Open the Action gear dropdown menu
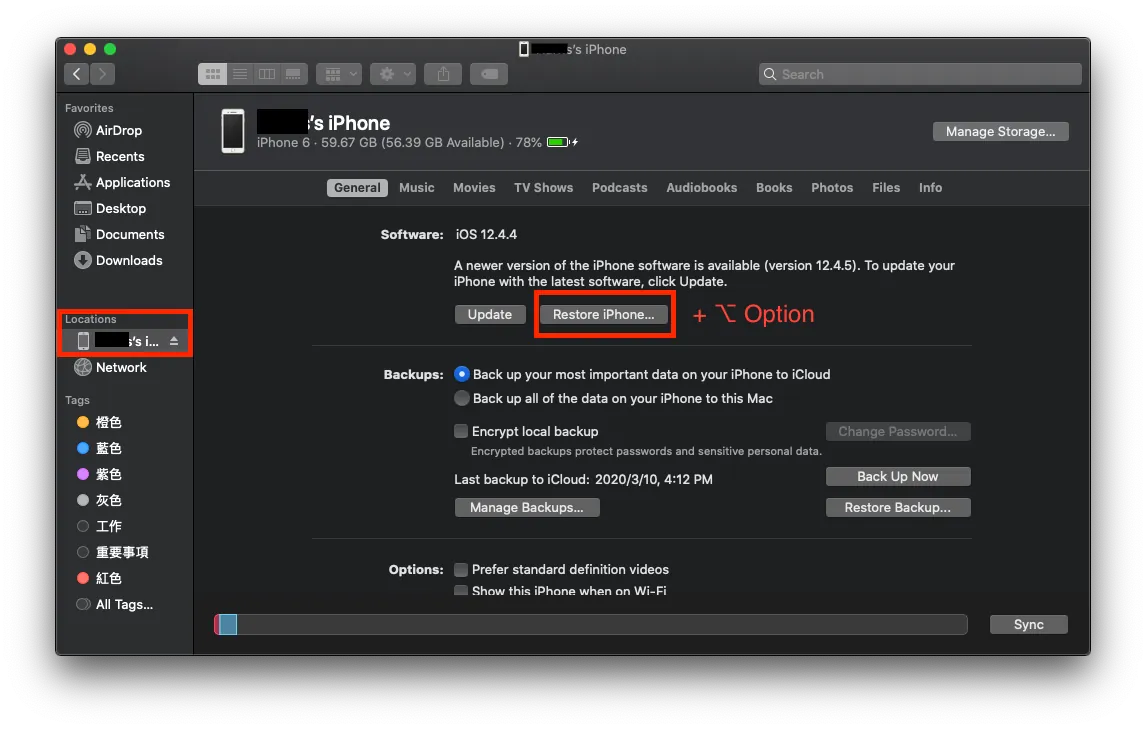The image size is (1146, 729). click(391, 74)
